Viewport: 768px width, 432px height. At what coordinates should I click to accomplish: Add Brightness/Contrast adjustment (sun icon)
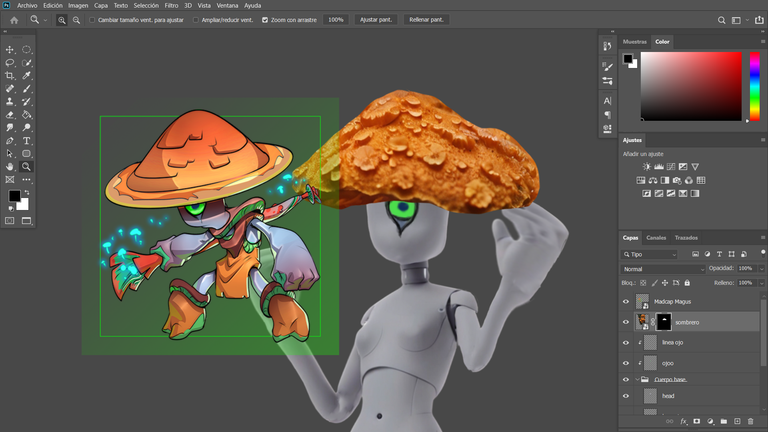[x=647, y=167]
